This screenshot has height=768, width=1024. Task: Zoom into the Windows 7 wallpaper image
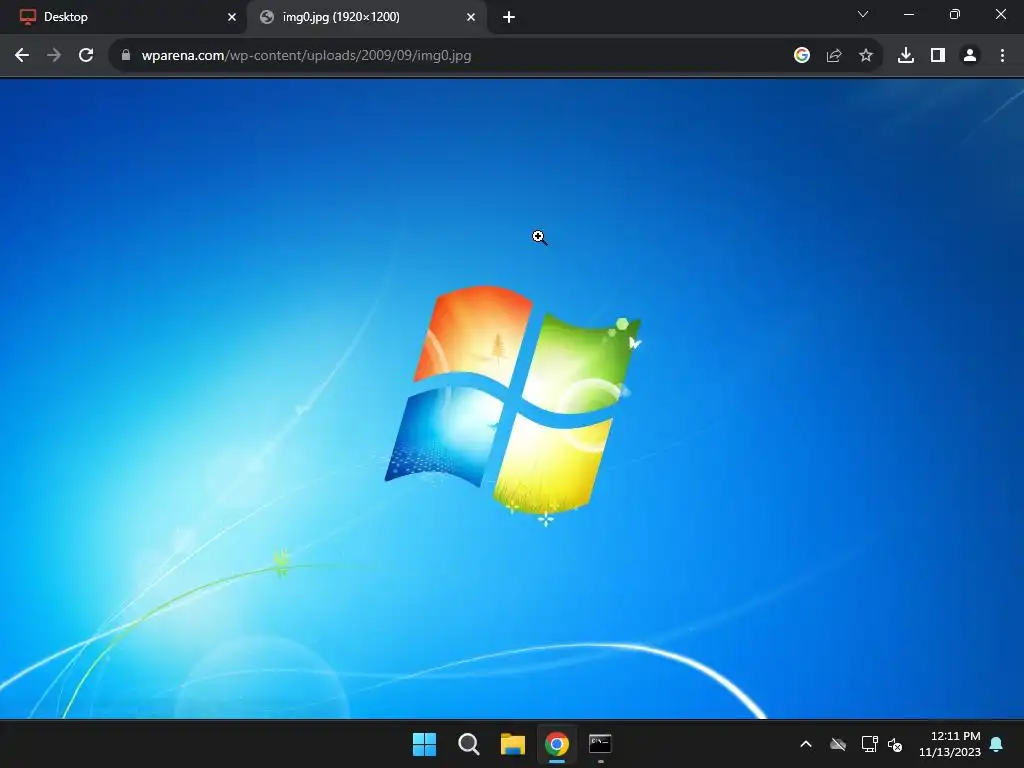coord(512,398)
